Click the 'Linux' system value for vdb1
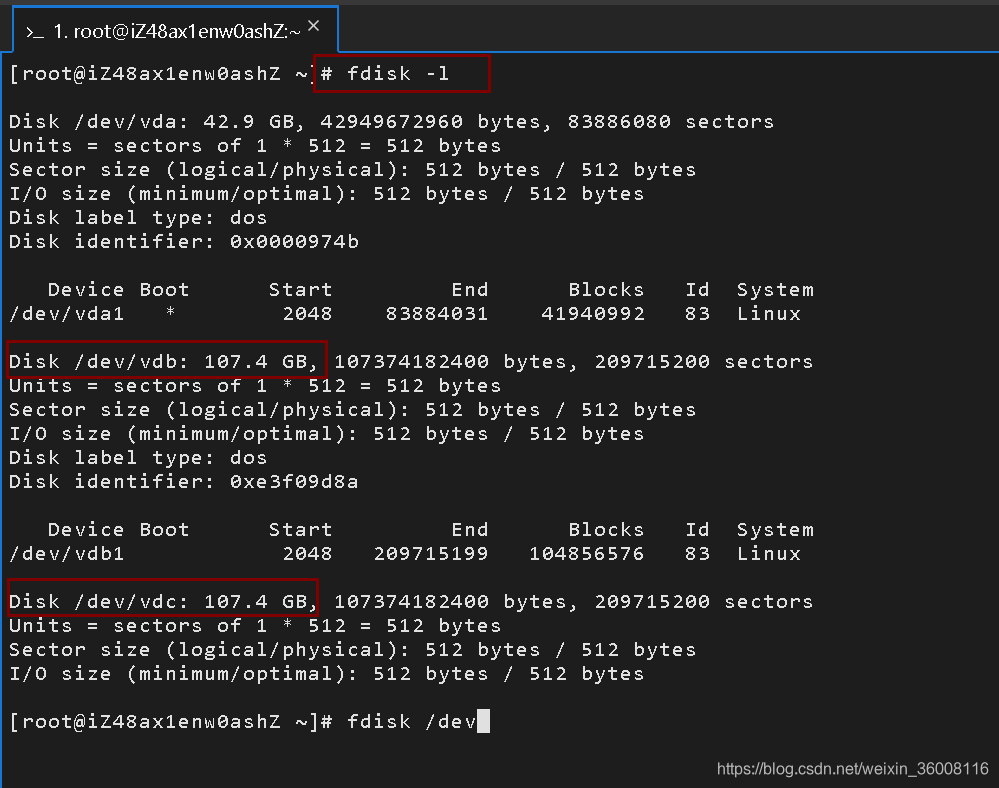Viewport: 999px width, 788px height. (769, 554)
